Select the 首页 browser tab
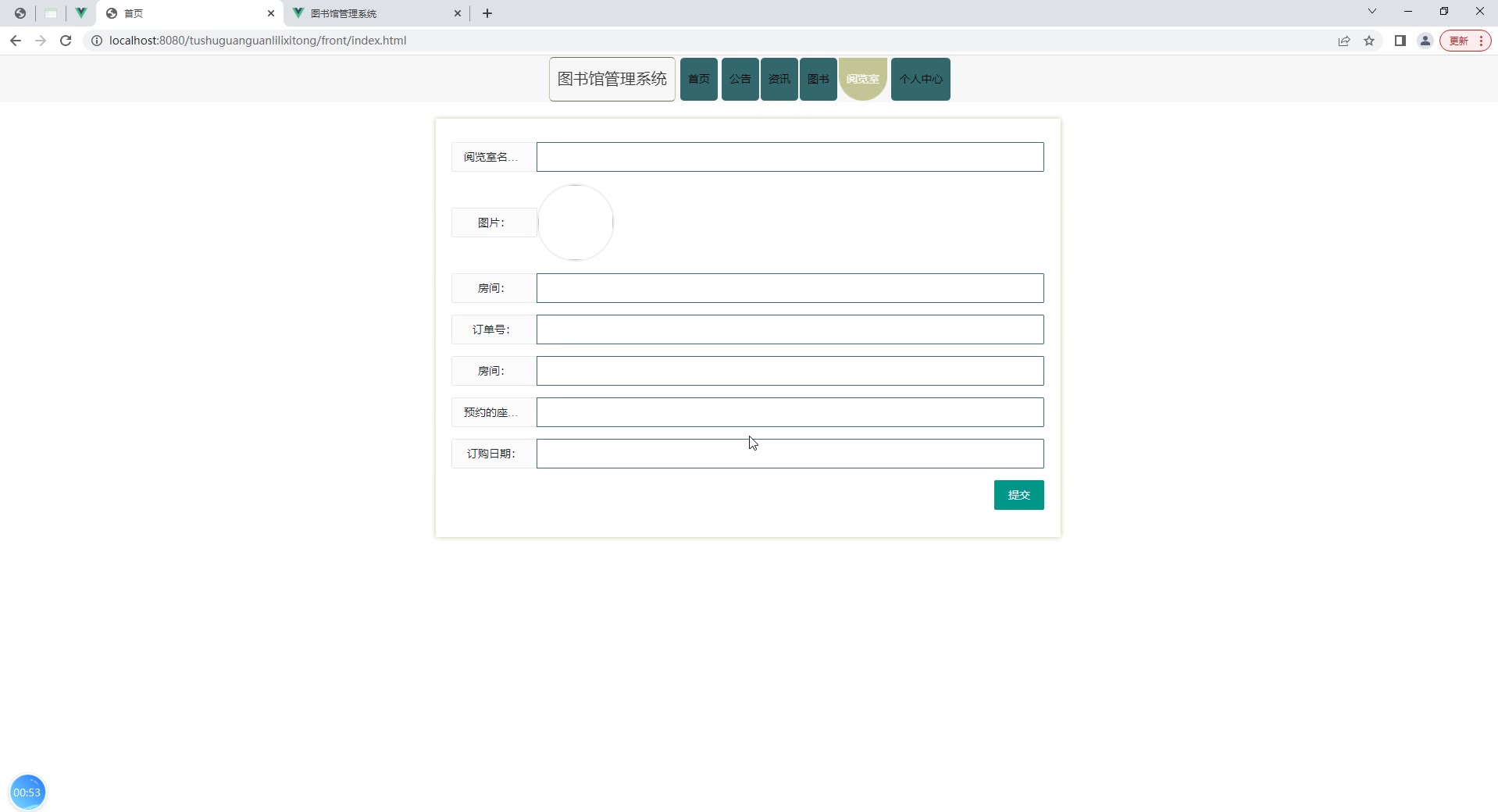 (190, 13)
